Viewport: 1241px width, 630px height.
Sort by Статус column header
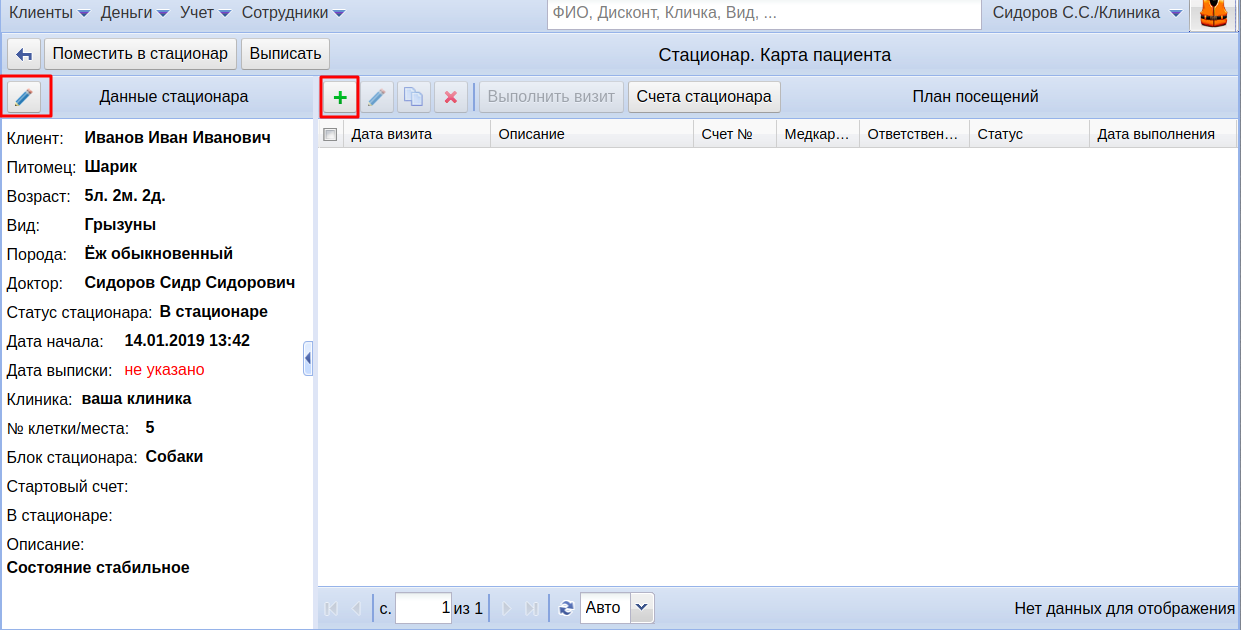(x=1029, y=134)
